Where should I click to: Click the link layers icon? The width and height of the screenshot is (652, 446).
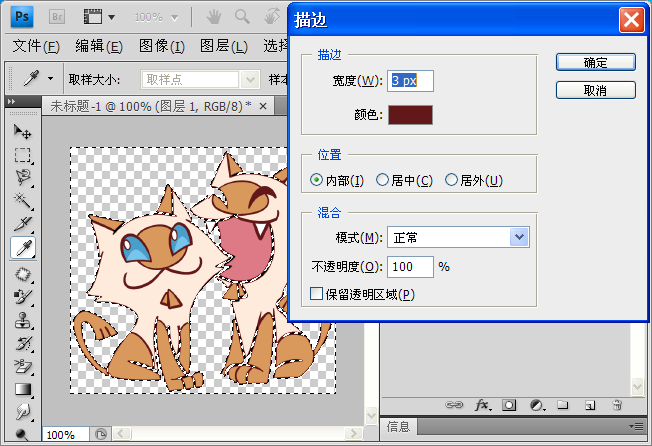point(454,405)
